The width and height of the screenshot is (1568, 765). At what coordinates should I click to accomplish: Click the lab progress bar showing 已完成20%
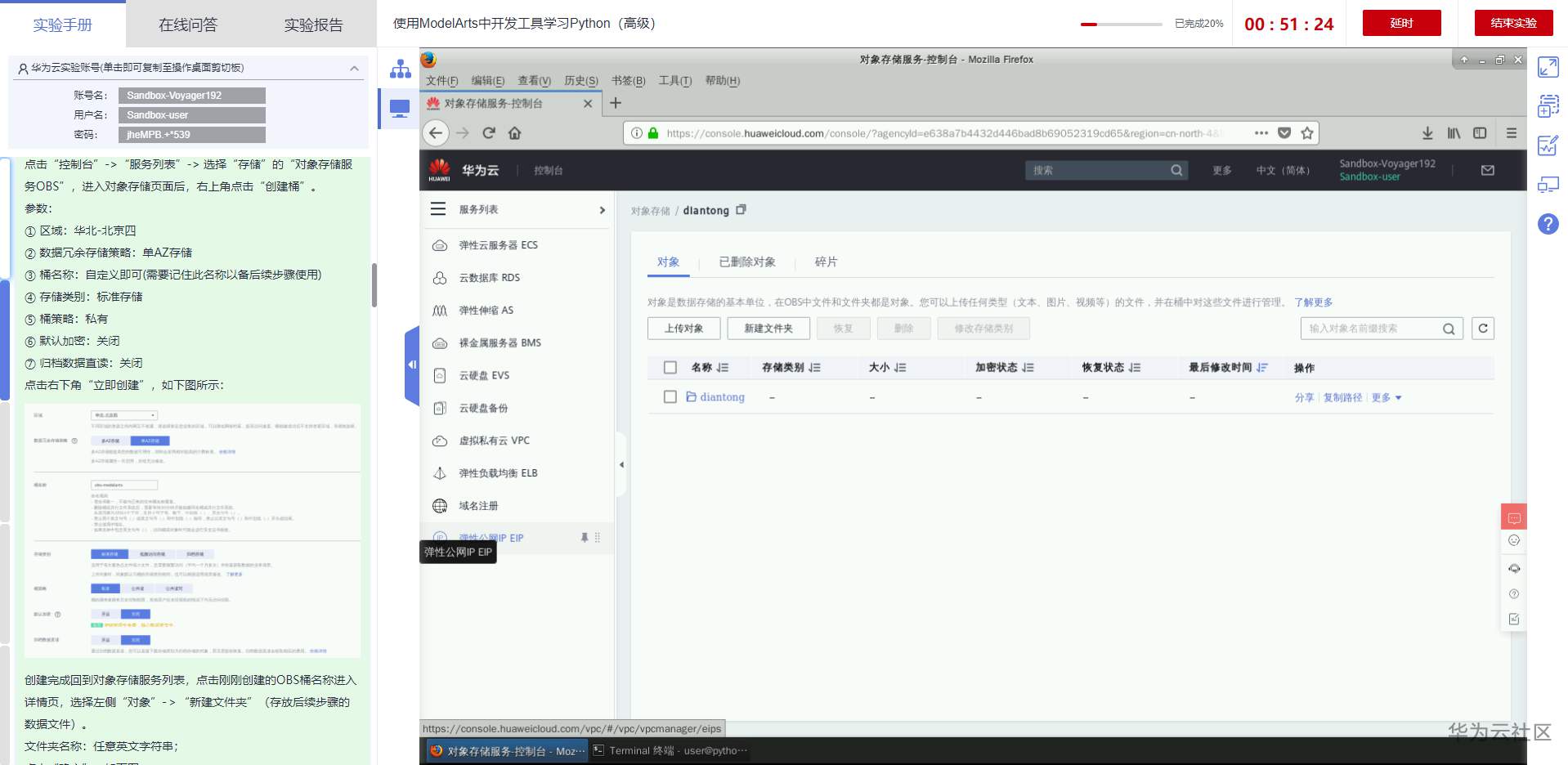pyautogui.click(x=1121, y=25)
